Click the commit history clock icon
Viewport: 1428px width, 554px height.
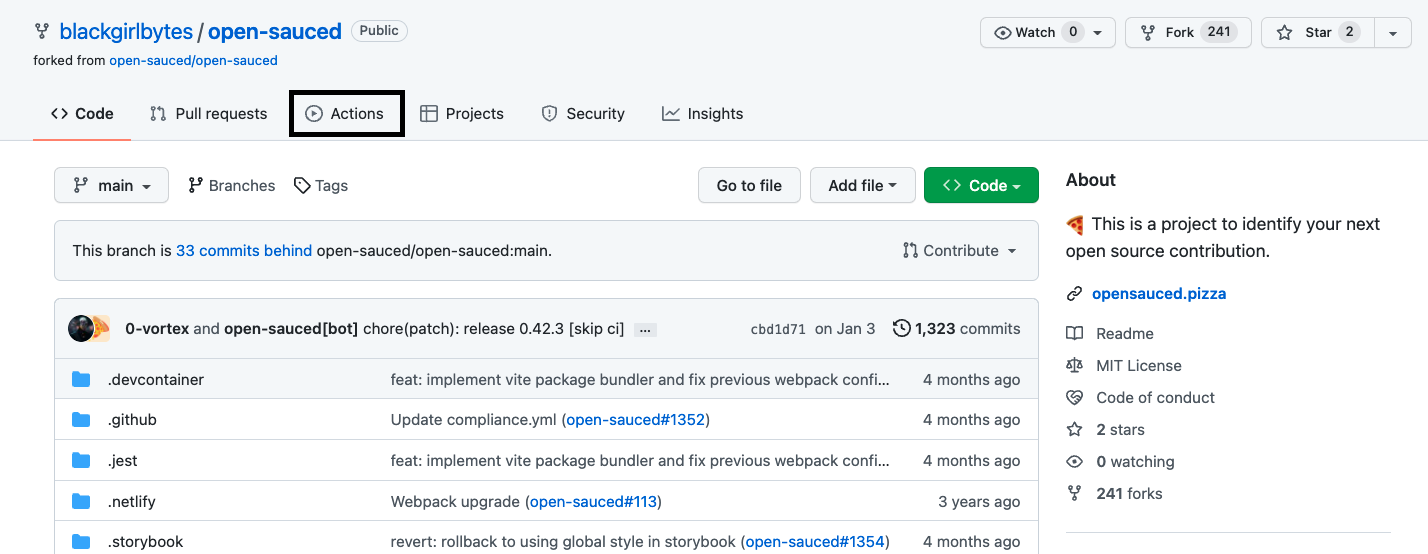click(x=901, y=328)
